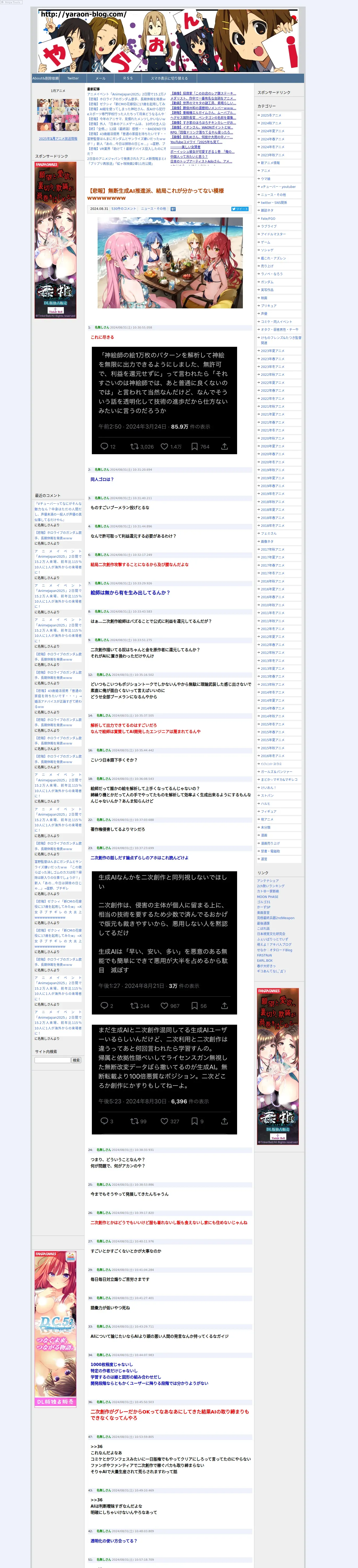Click the 1月アニメ collage thumbnail

coord(58,114)
